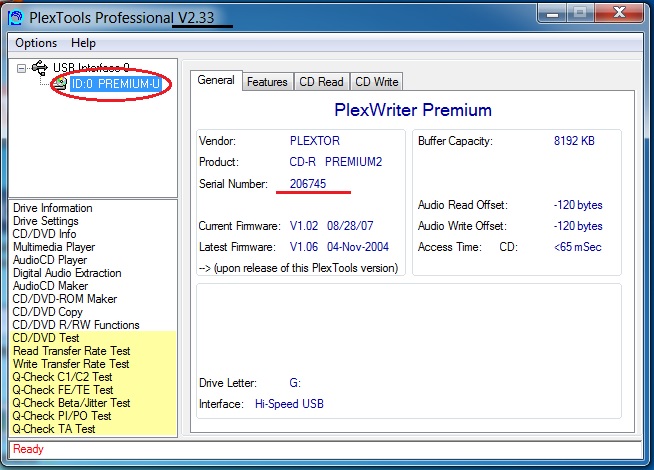The image size is (654, 470).
Task: Click the Audio Read Offset value
Action: click(x=578, y=205)
